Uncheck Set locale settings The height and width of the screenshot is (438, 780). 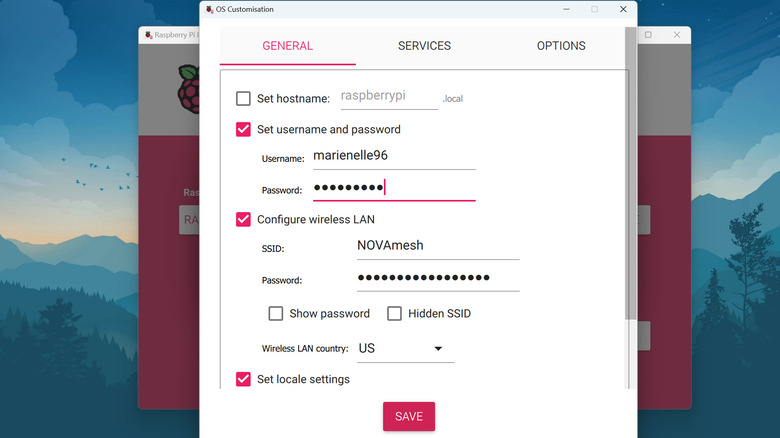(243, 379)
